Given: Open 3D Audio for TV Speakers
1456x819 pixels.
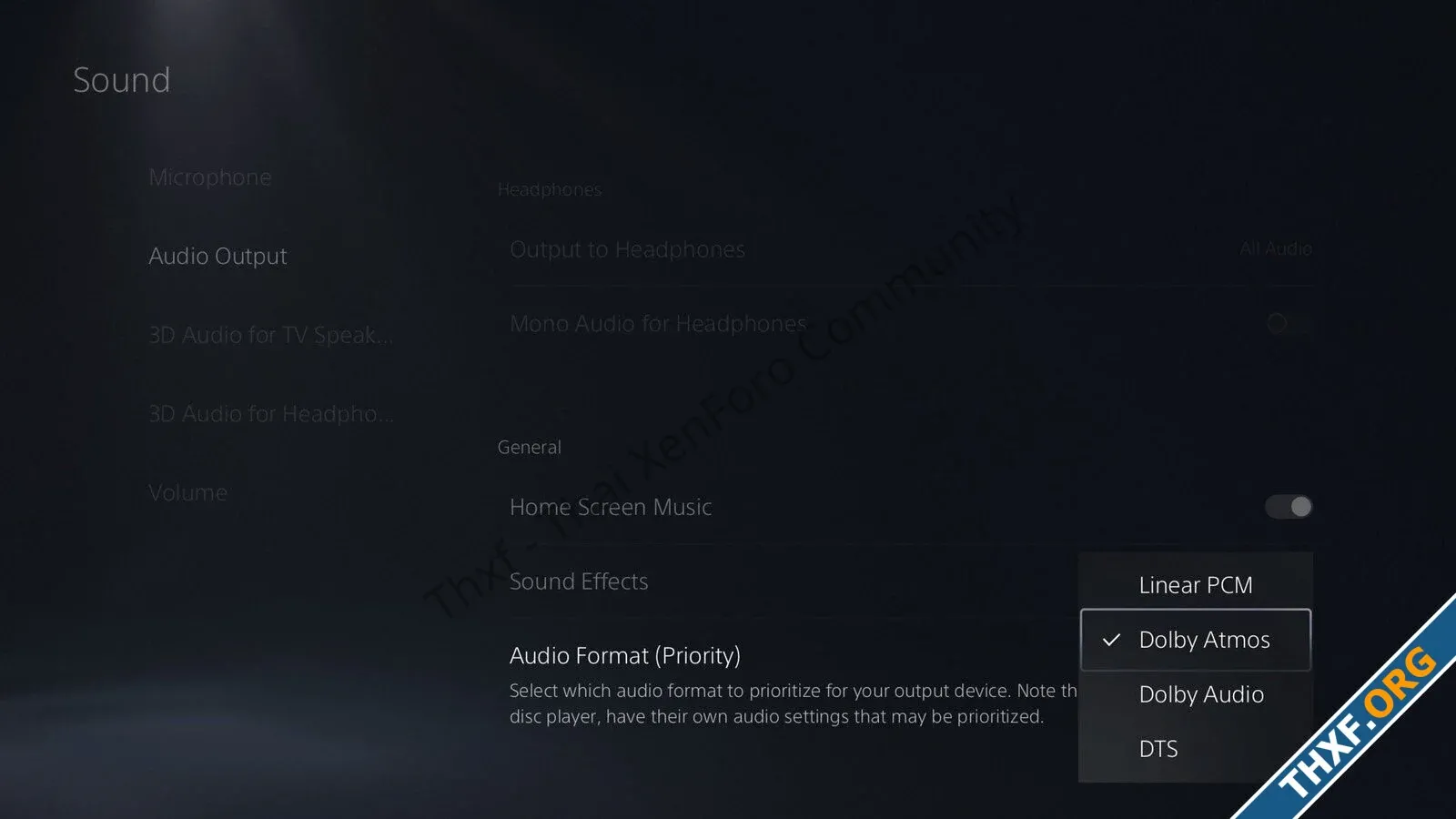Looking at the screenshot, I should coord(270,335).
